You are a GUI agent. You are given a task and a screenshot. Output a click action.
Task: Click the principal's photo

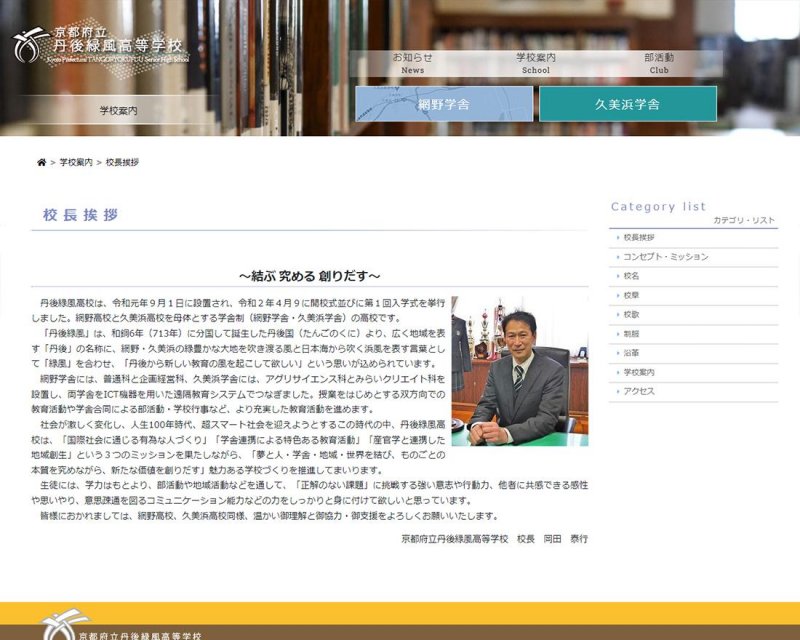tap(519, 371)
